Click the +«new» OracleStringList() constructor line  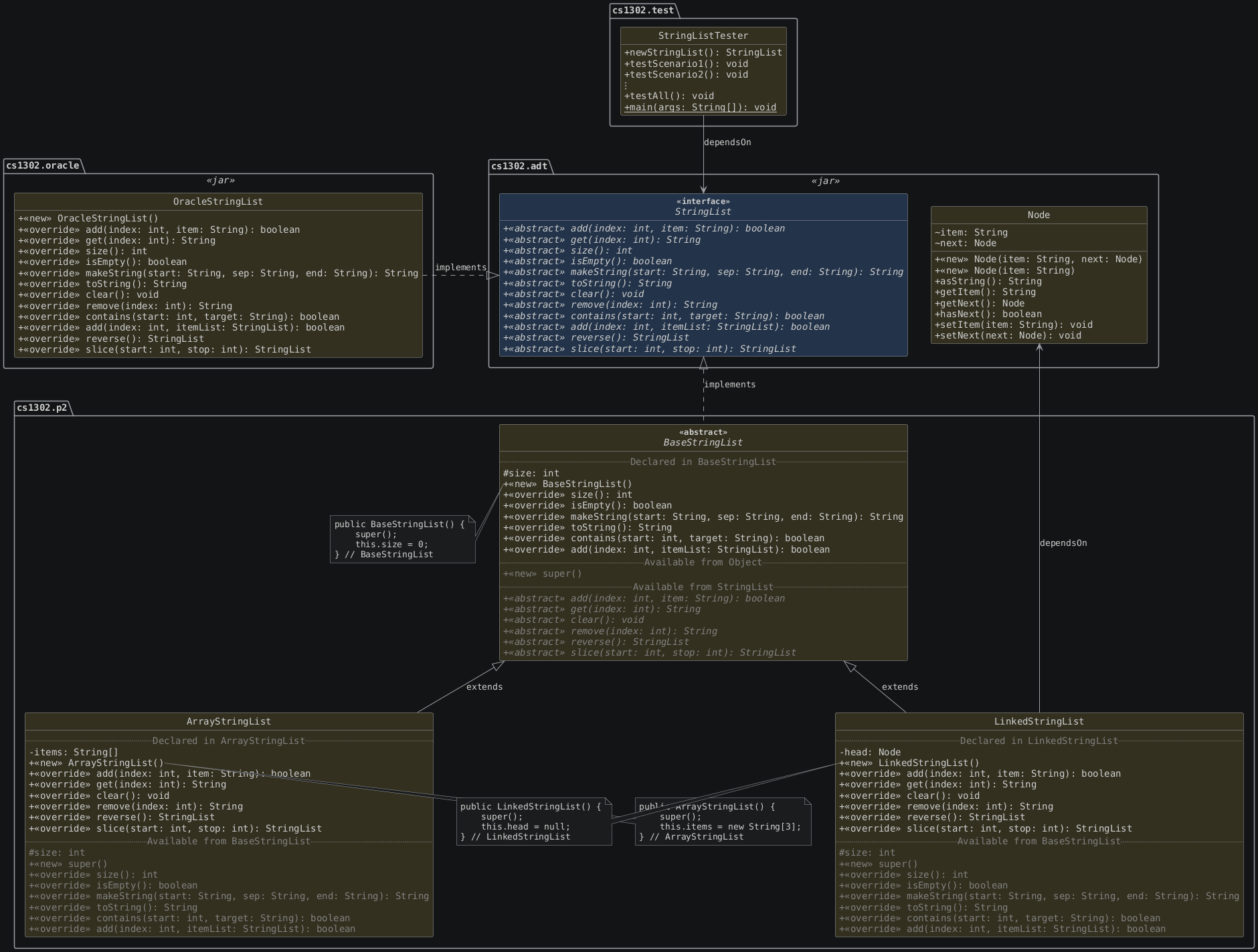click(x=88, y=219)
